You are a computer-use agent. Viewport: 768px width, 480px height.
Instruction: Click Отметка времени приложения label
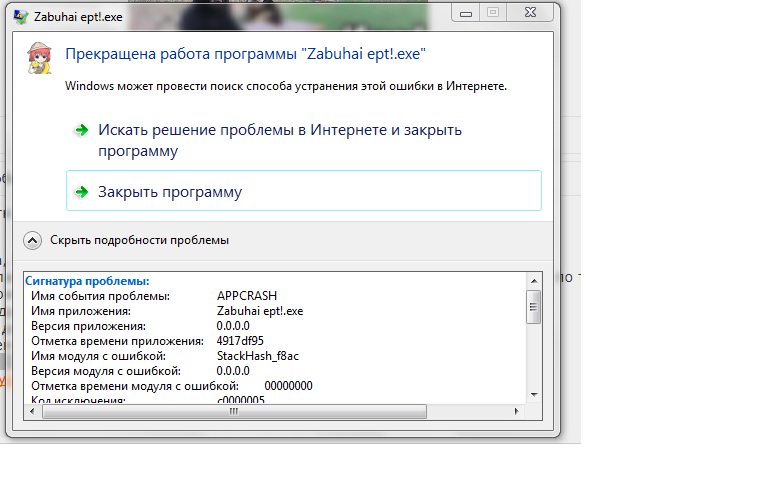(118, 341)
